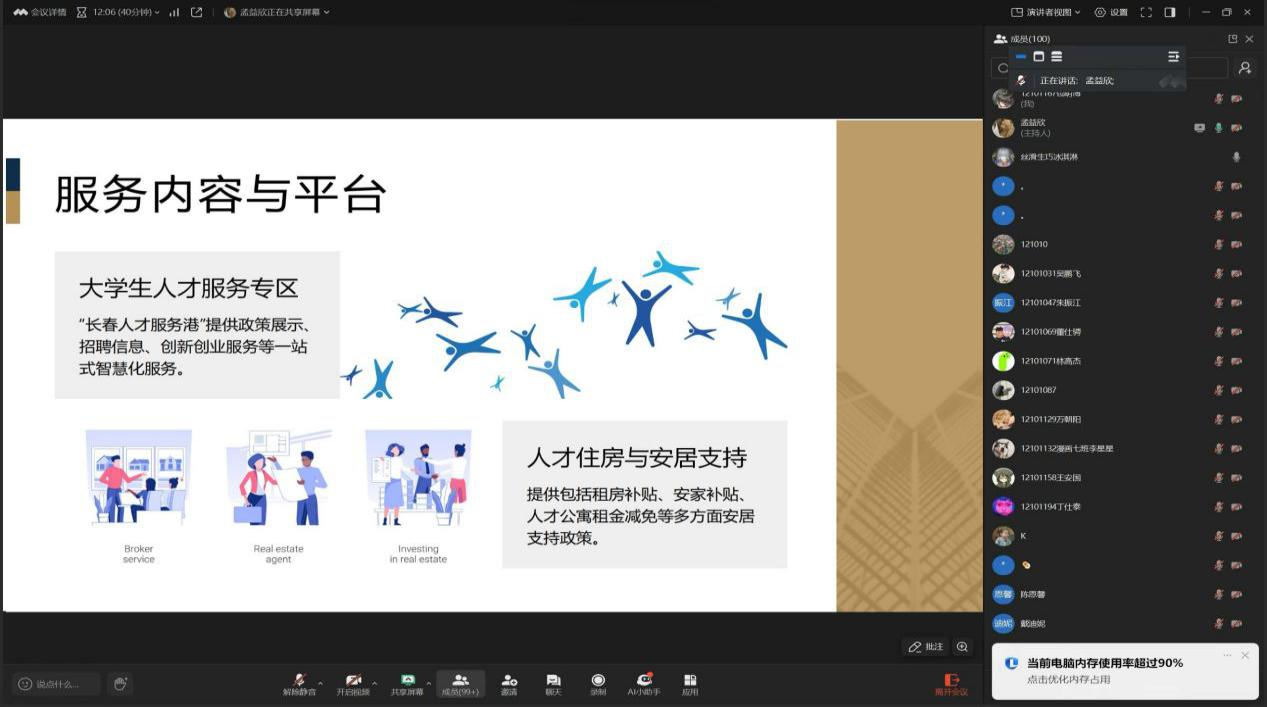Viewport: 1267px width, 707px height.
Task: Open the AI小助手 assistant
Action: [x=644, y=680]
